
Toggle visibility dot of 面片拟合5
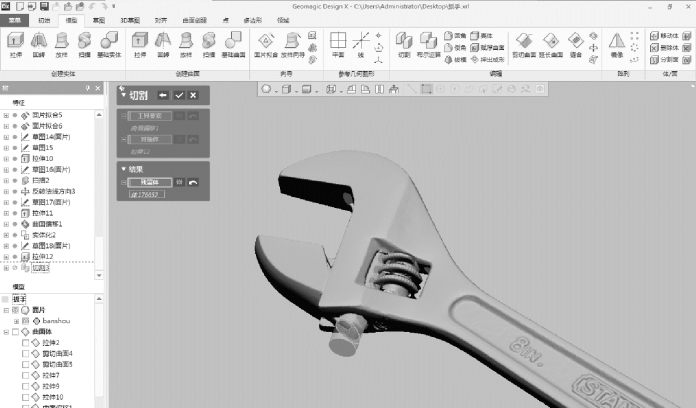click(15, 115)
